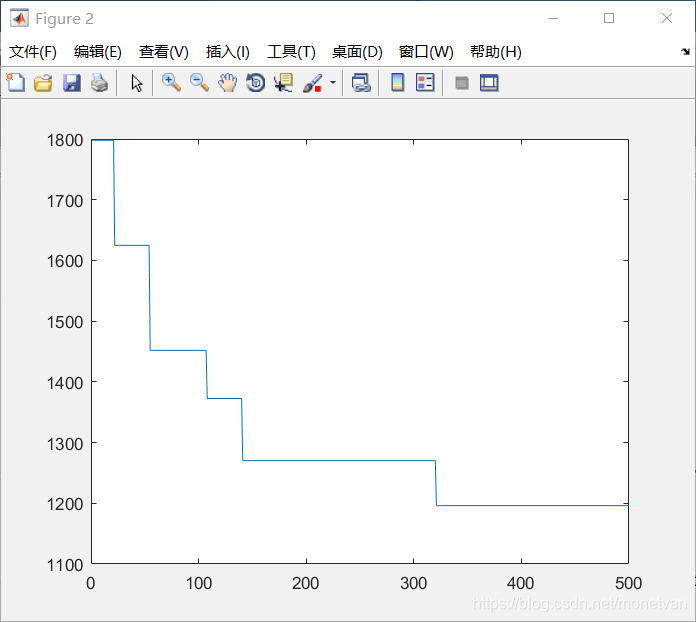Select the Pan hand tool
This screenshot has height=622, width=696.
227,83
